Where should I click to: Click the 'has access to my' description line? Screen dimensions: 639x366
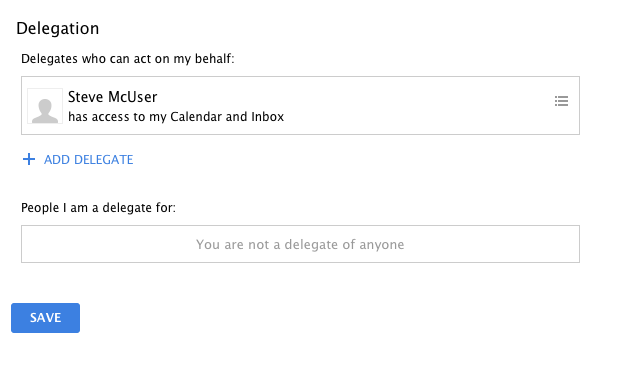(176, 117)
